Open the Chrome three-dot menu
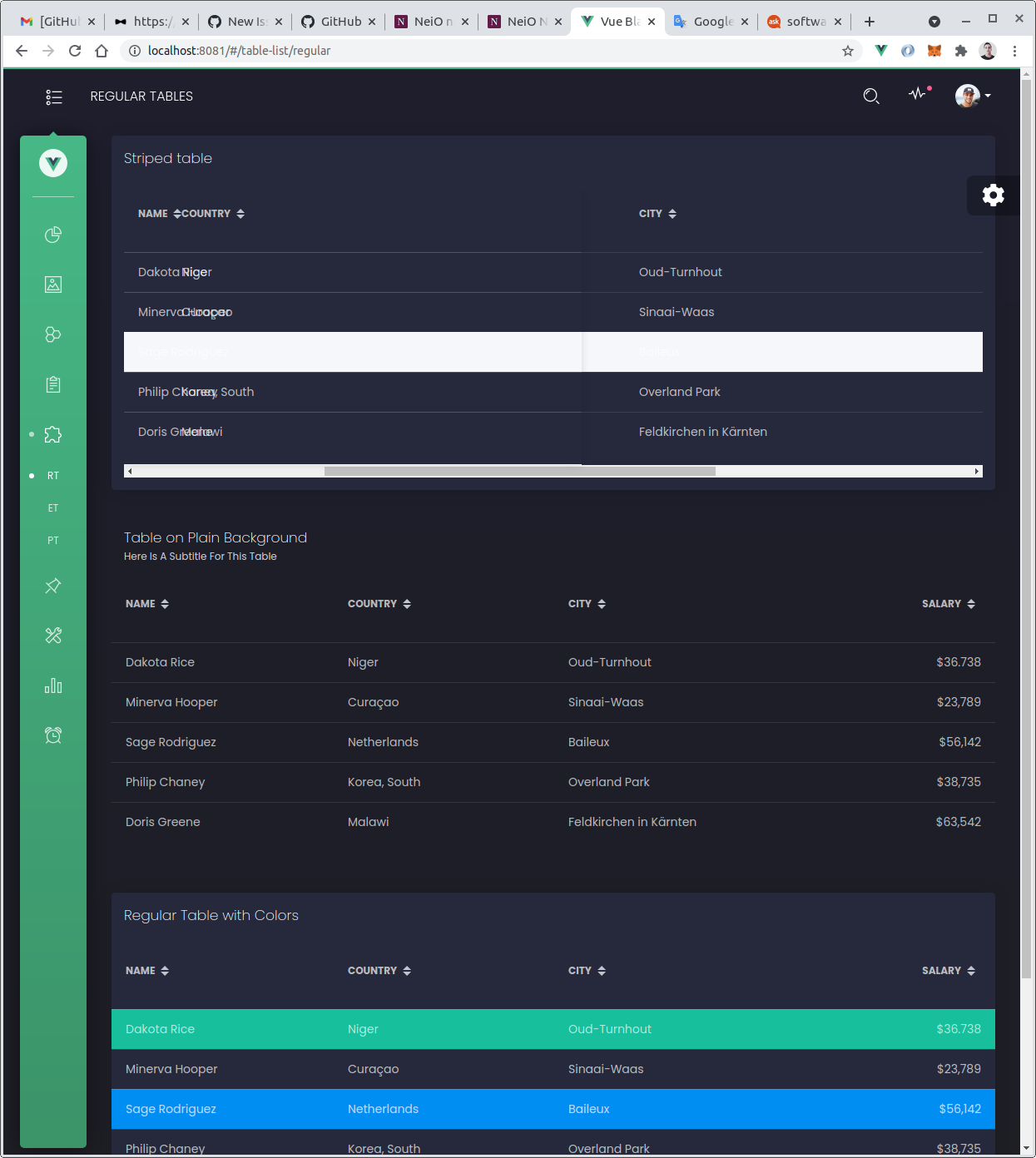Screen dimensions: 1036x1158 point(1014,51)
